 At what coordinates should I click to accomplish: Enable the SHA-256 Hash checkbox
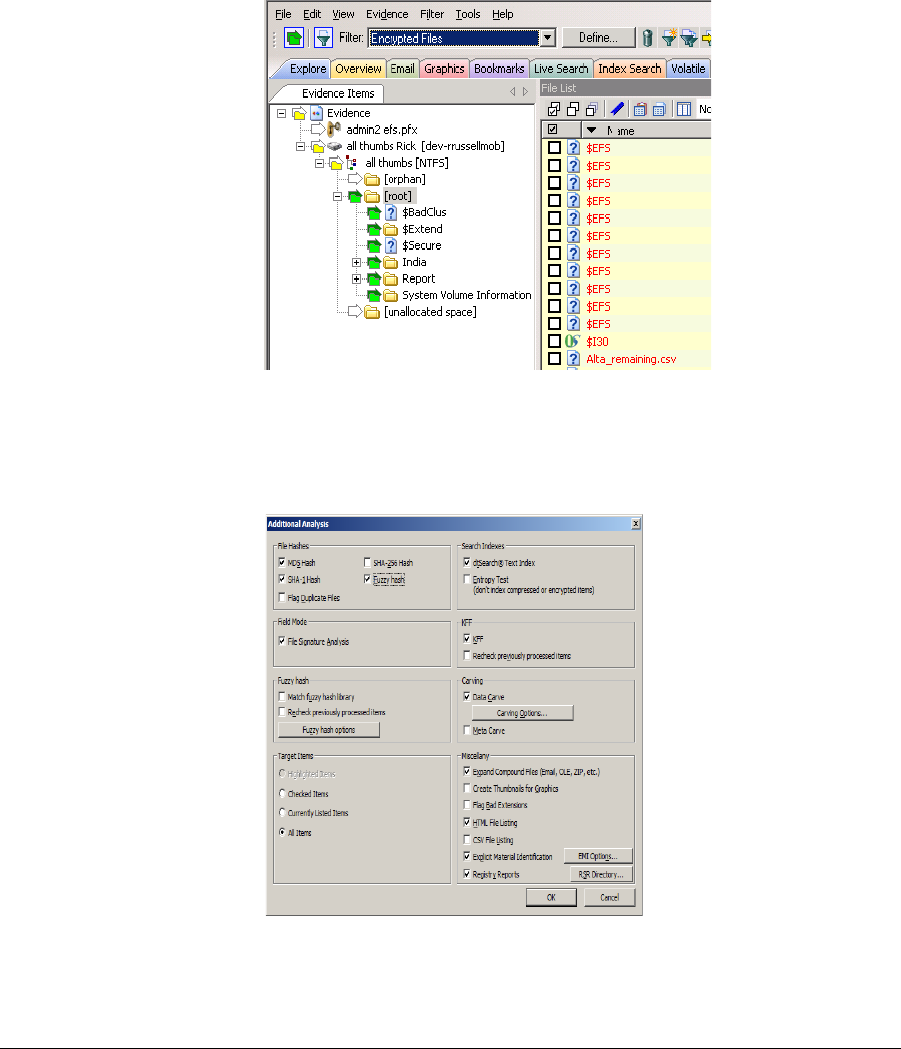(367, 562)
